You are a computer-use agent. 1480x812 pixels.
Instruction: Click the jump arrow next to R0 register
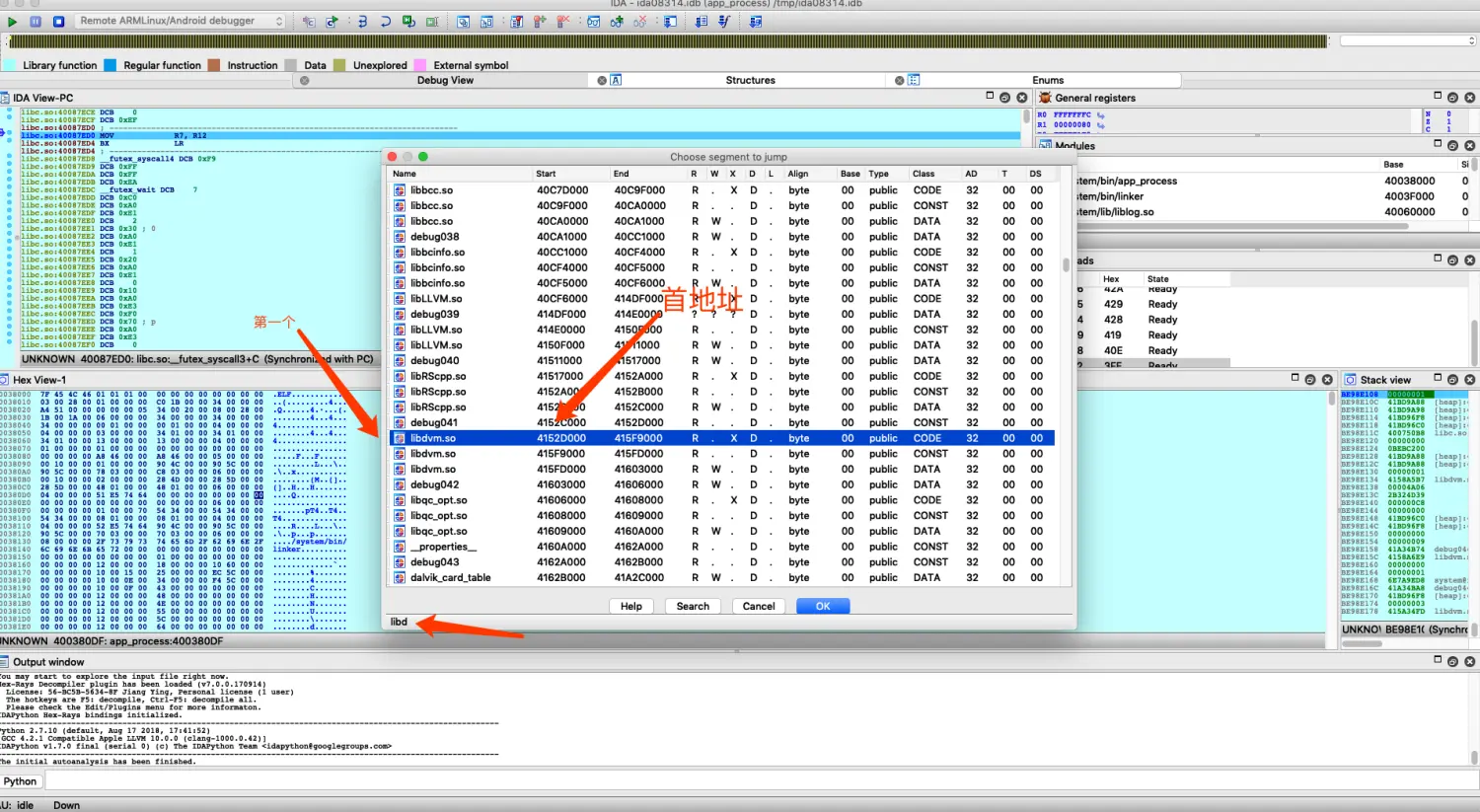1101,115
